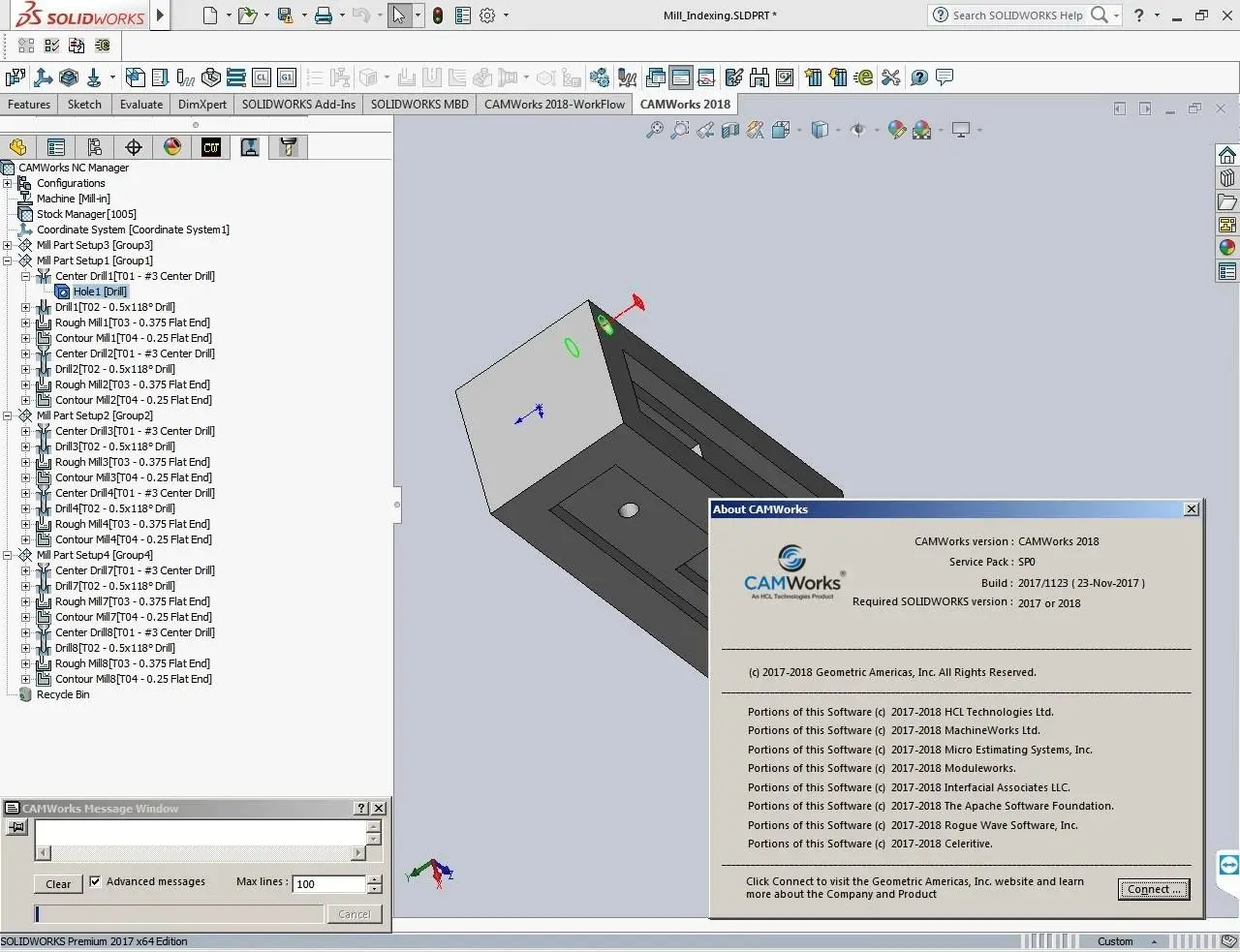The height and width of the screenshot is (952, 1240).
Task: Collapse Mill Part Setup1 [Group1] node
Action: [x=8, y=261]
